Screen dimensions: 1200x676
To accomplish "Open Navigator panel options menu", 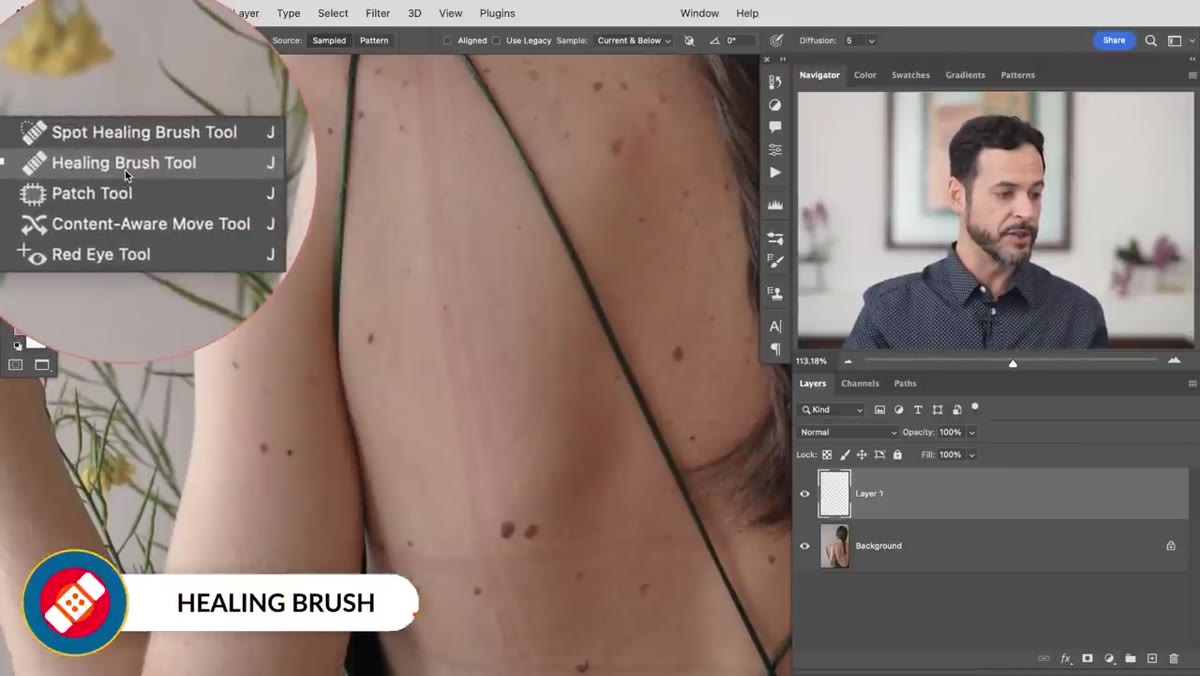I will 1192,75.
